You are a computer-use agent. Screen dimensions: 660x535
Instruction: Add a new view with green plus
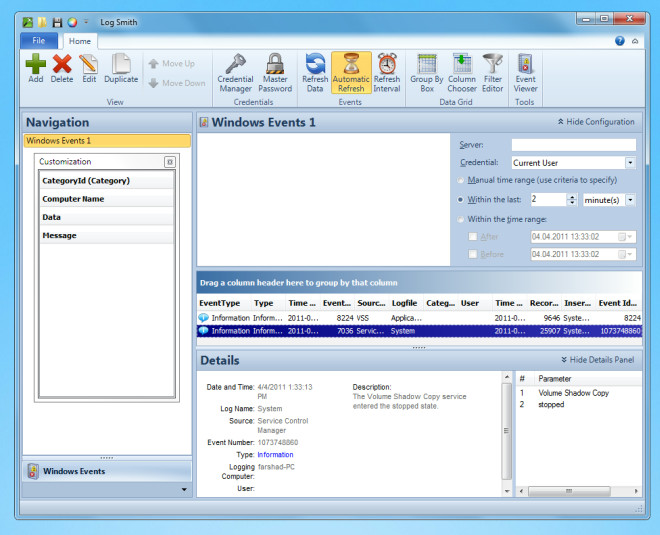[36, 68]
